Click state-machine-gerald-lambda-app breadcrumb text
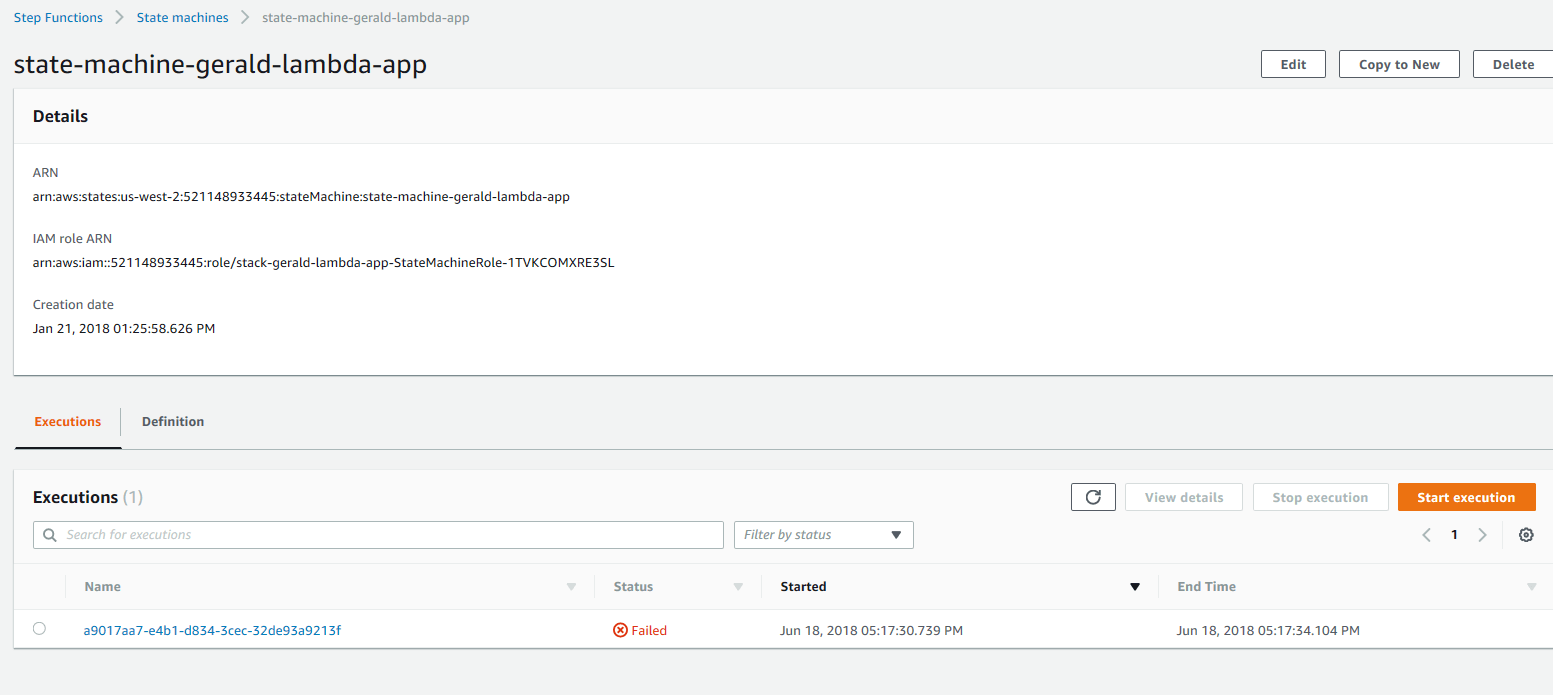The width and height of the screenshot is (1553, 695). [365, 18]
